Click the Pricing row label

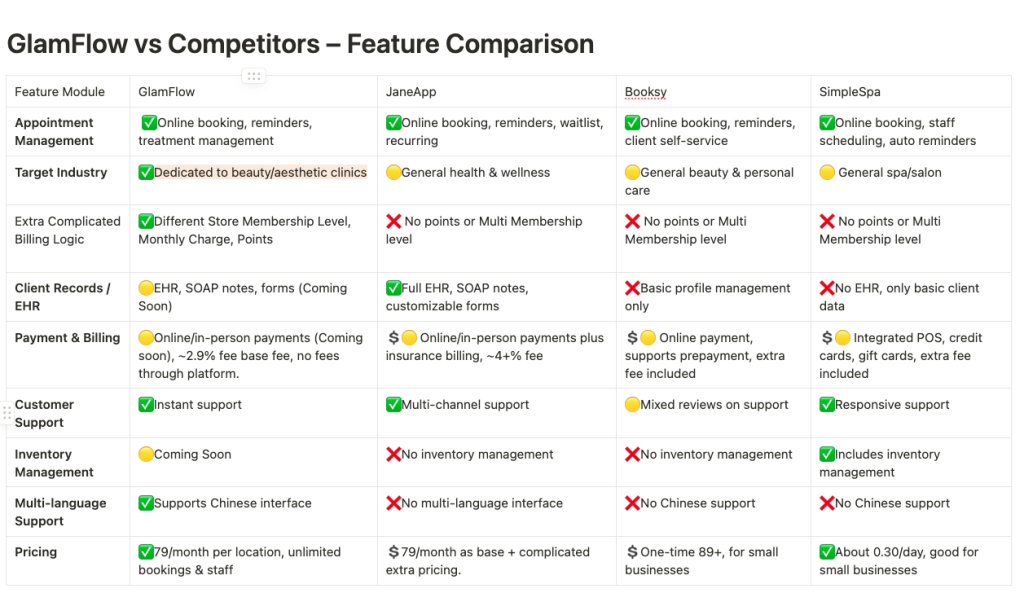[x=36, y=552]
